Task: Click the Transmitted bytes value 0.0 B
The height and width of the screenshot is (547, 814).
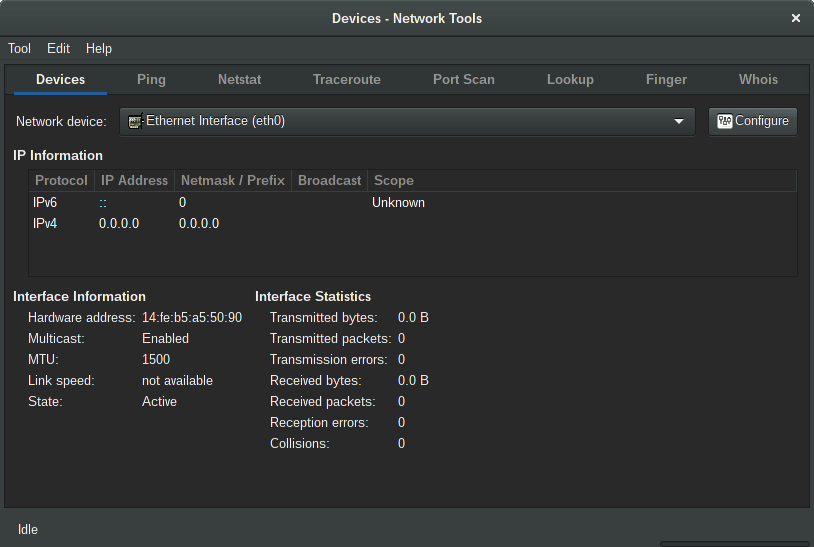Action: tap(413, 318)
